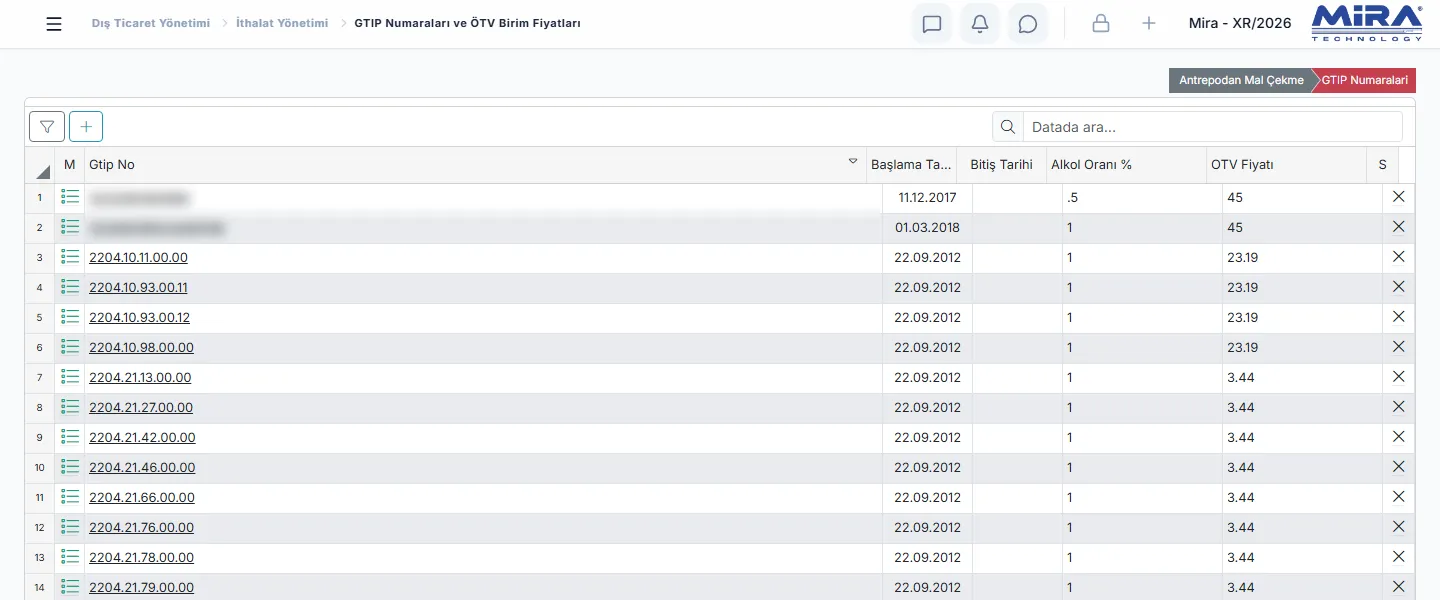
Task: Delete row 2204.10.93.00.12
Action: 1399,317
